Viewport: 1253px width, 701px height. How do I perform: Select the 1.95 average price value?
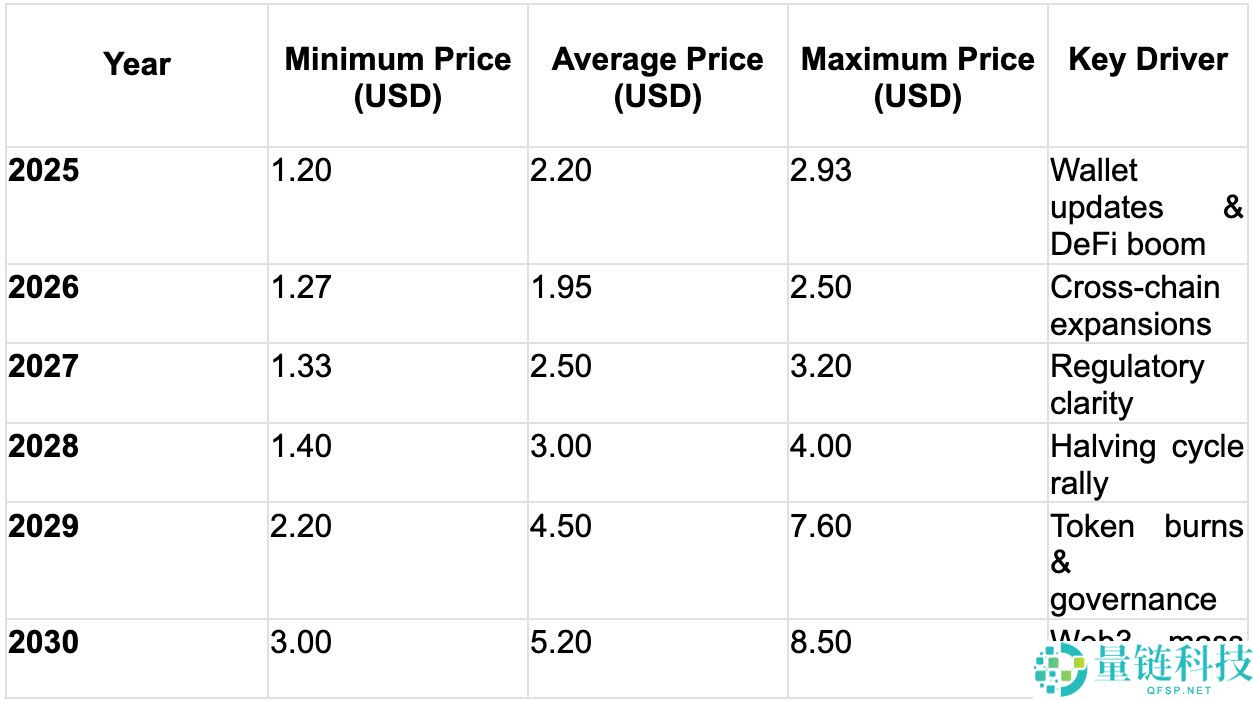[x=561, y=288]
